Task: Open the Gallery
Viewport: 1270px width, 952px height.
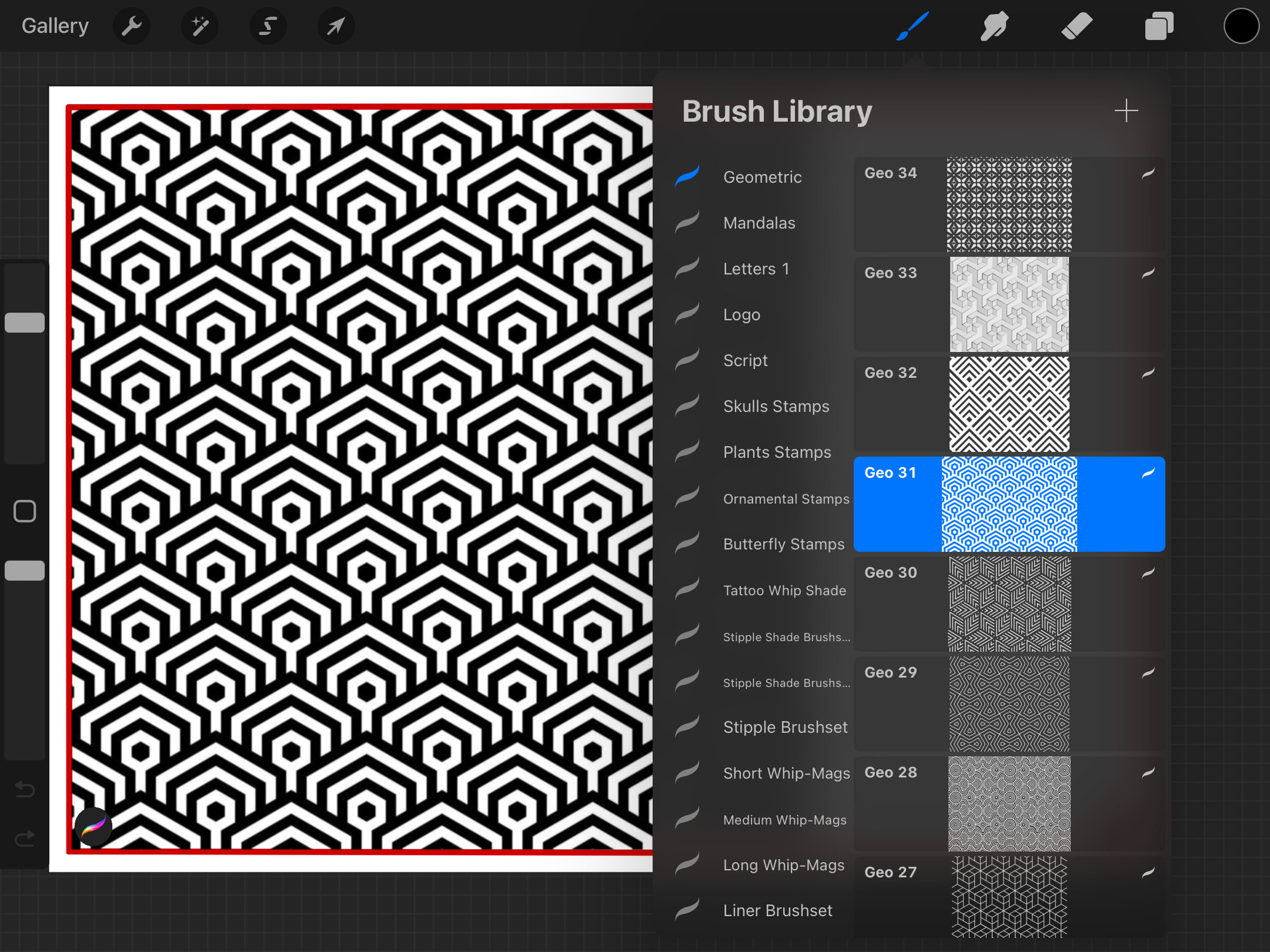Action: (x=55, y=26)
